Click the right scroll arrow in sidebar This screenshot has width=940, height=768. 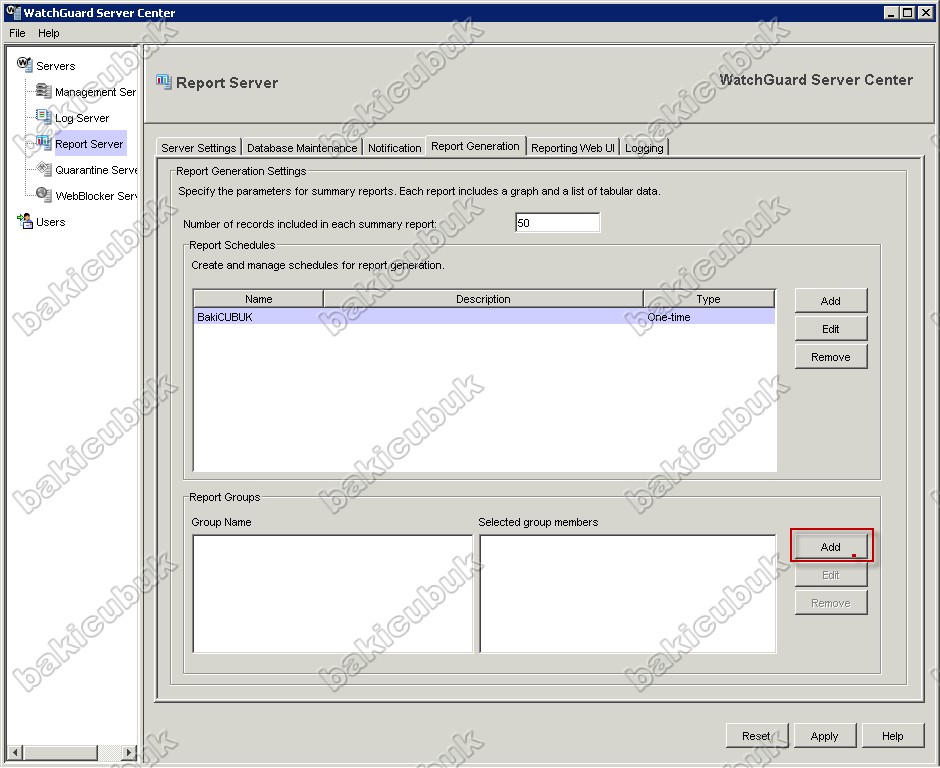pos(128,752)
